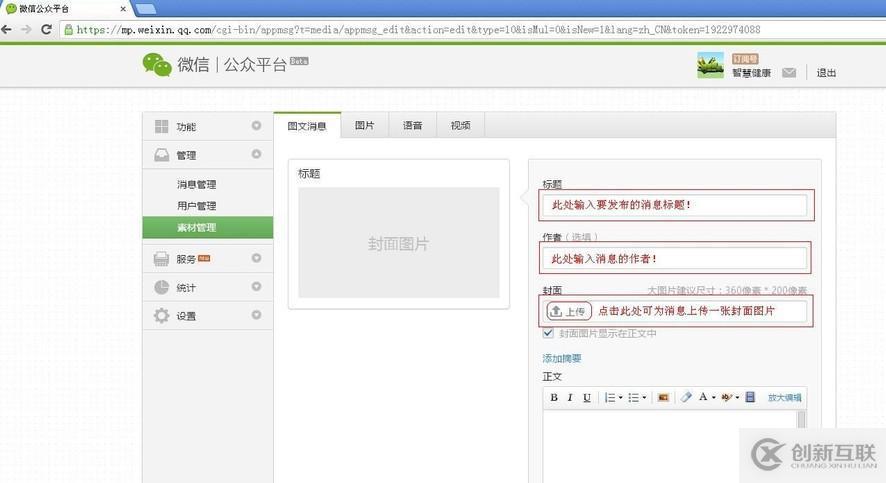Expand the 功能 sidebar section
This screenshot has height=483, width=886.
click(257, 125)
